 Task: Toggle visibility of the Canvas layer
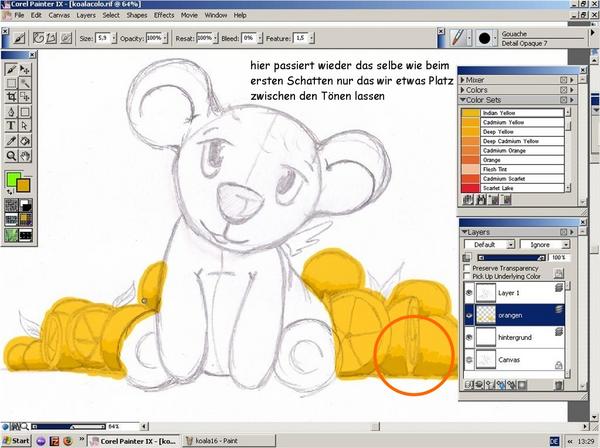(469, 360)
